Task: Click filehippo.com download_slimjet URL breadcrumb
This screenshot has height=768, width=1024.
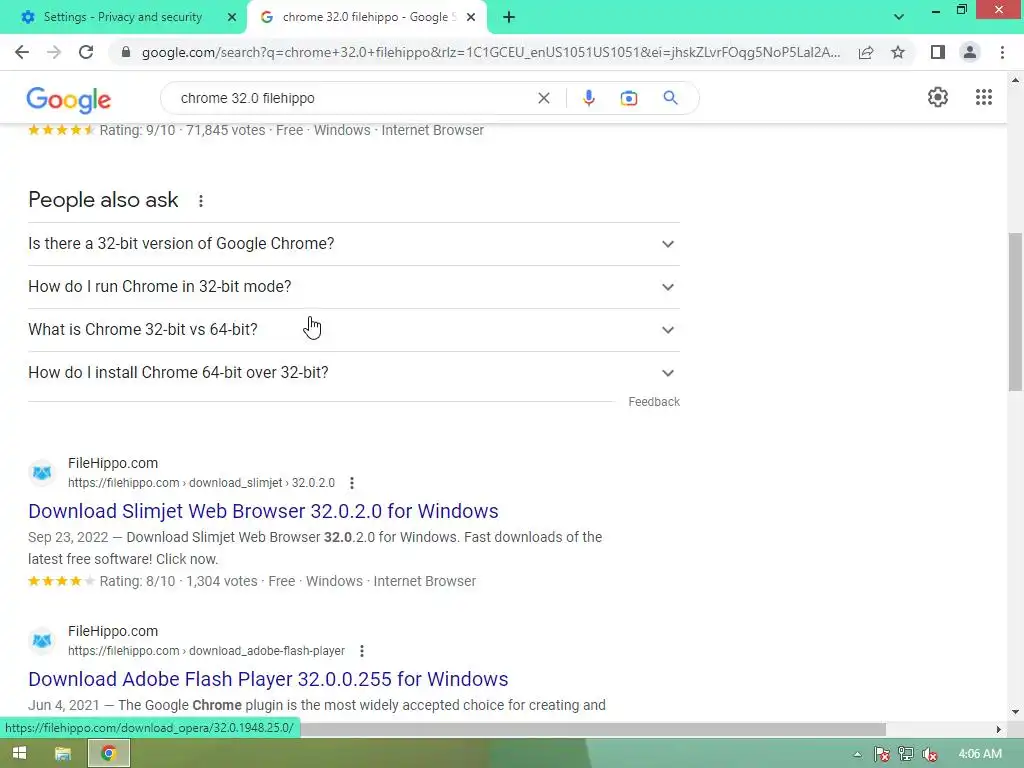Action: click(x=201, y=483)
